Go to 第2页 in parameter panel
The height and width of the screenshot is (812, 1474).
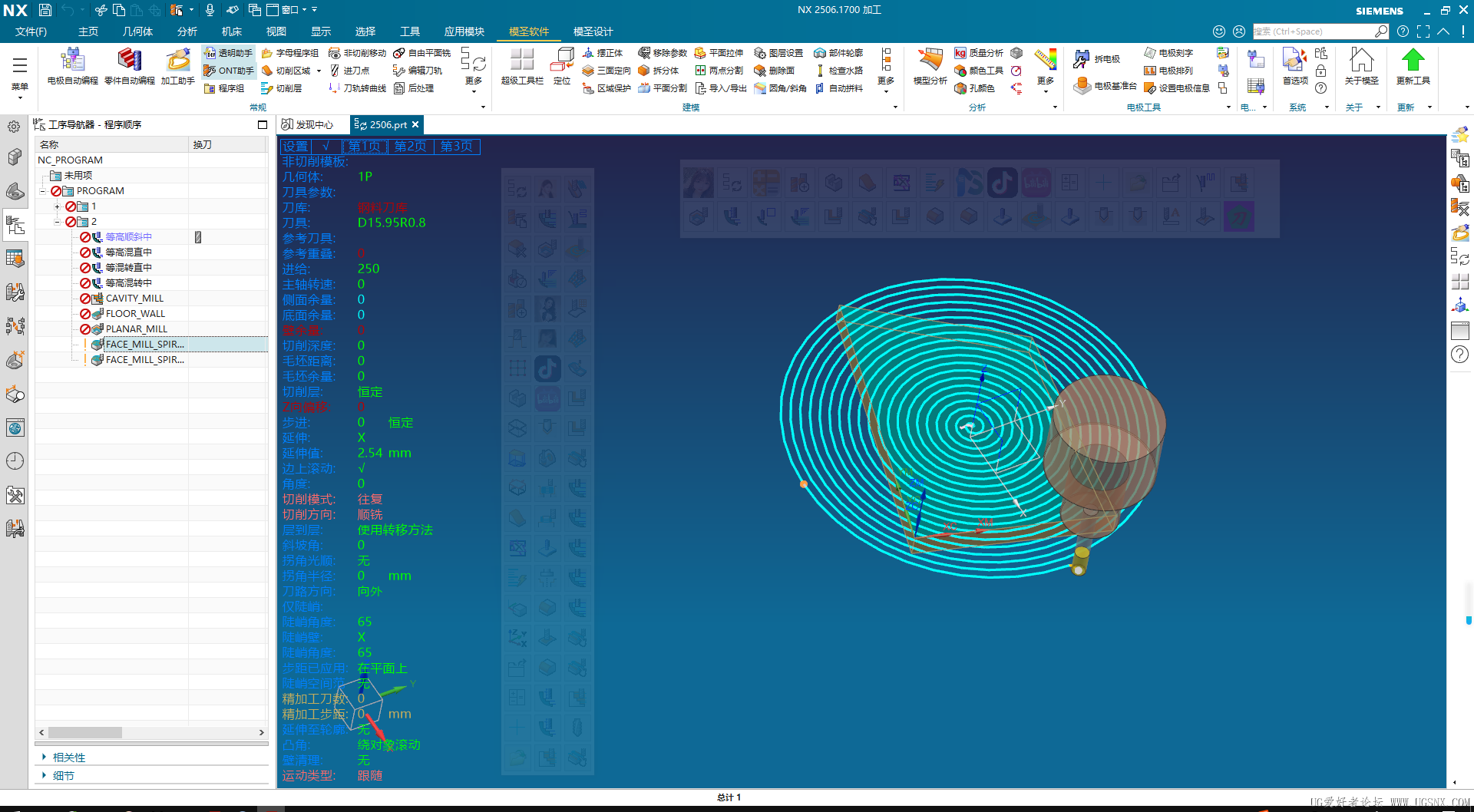411,147
